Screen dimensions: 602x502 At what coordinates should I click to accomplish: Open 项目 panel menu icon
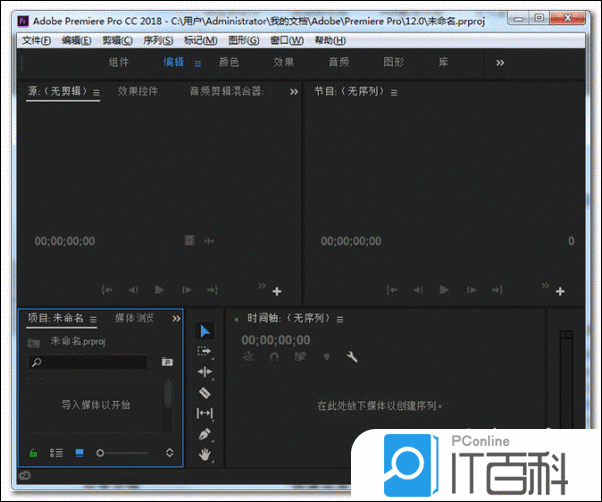point(93,319)
